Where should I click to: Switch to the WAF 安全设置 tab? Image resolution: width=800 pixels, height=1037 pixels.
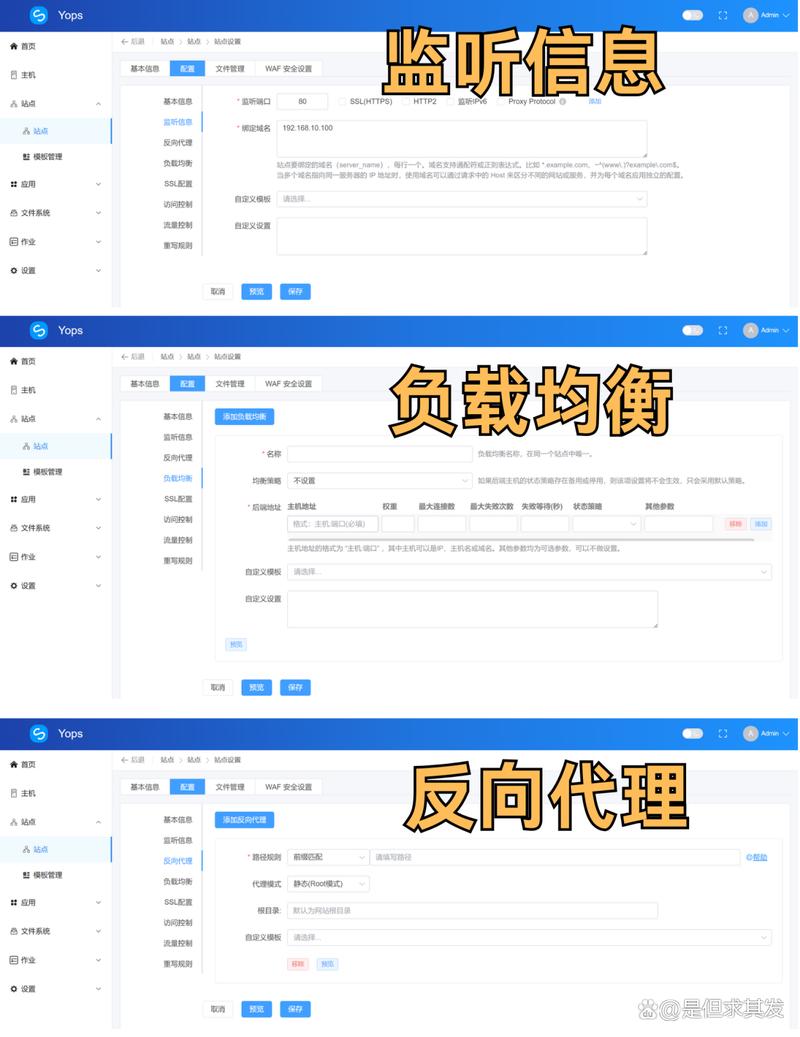[x=288, y=69]
